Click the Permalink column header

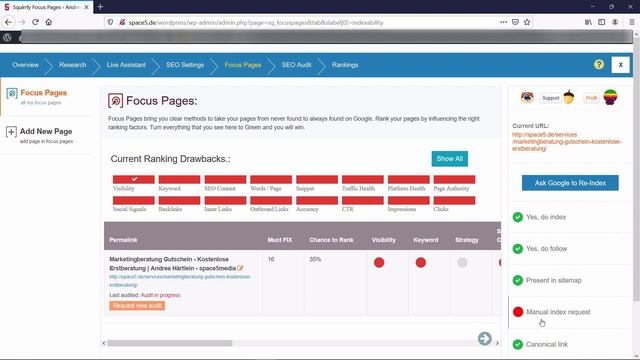pos(123,240)
